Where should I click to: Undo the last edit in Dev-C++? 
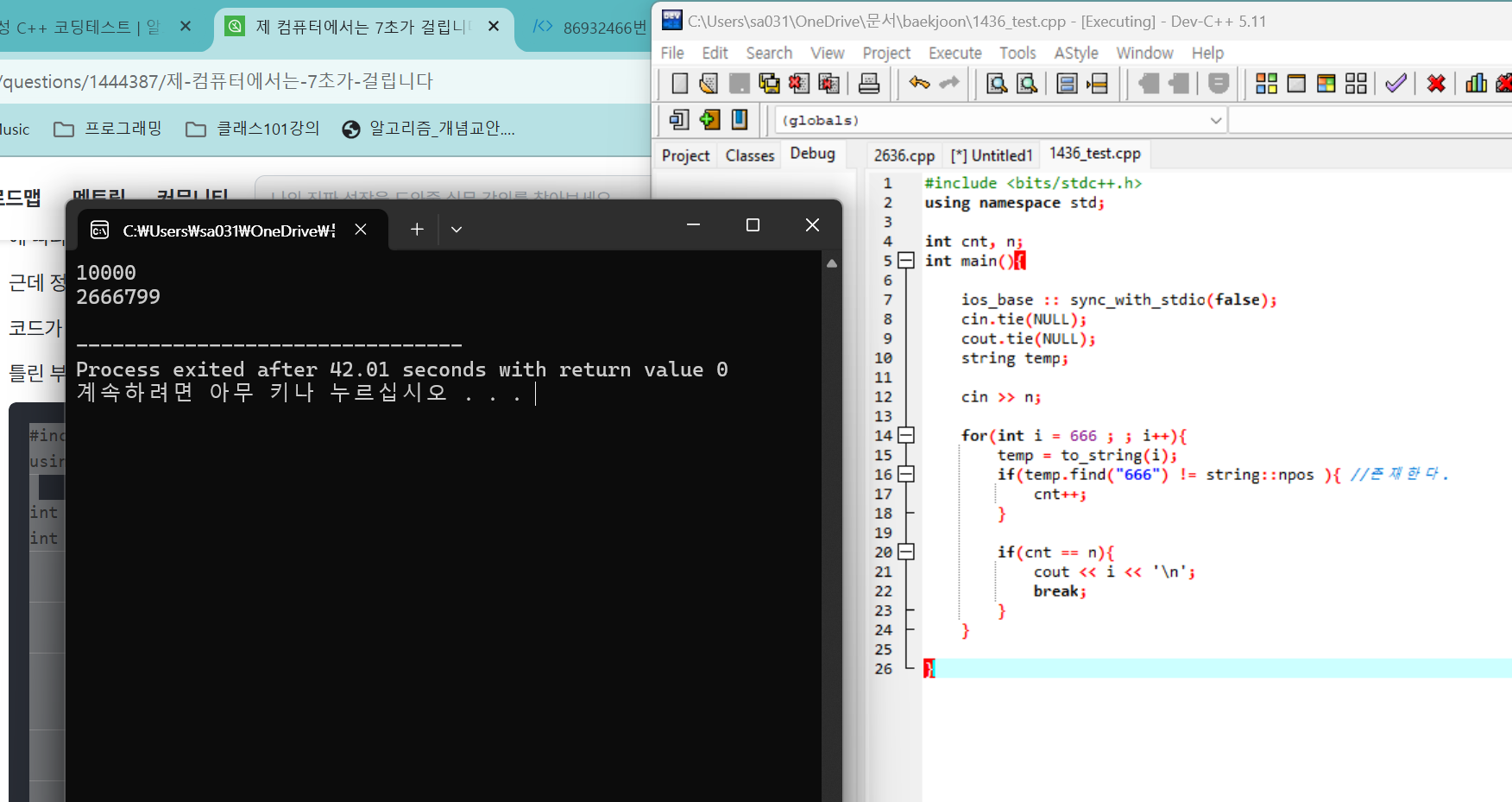click(x=919, y=83)
